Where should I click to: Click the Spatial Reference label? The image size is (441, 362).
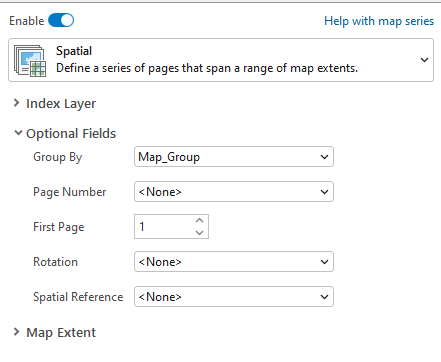pyautogui.click(x=78, y=297)
